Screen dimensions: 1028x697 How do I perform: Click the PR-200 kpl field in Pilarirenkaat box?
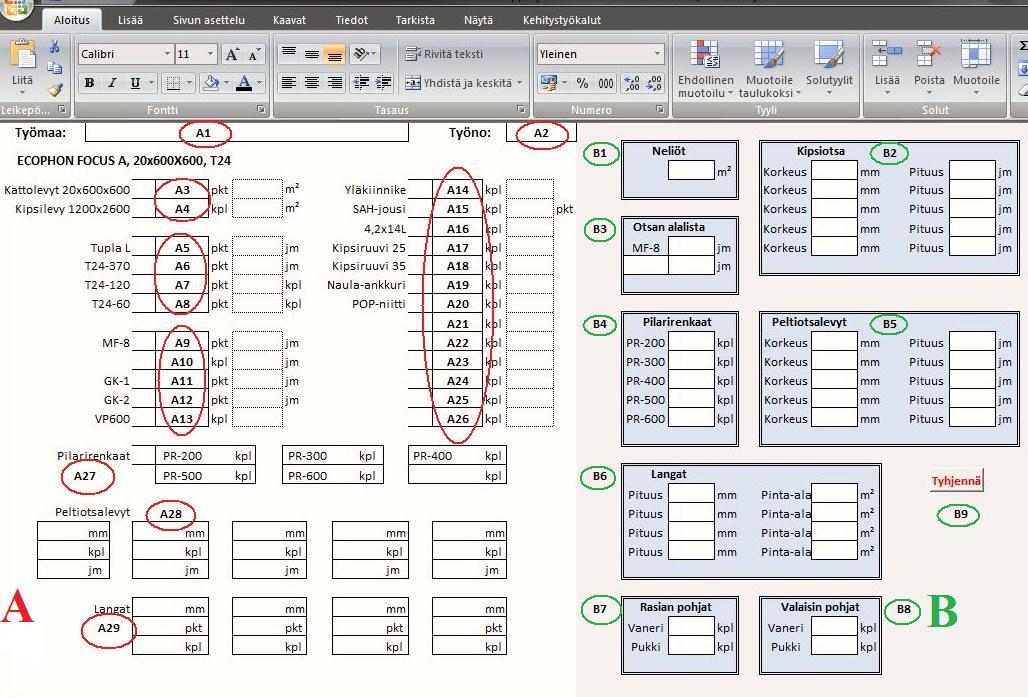pos(691,342)
